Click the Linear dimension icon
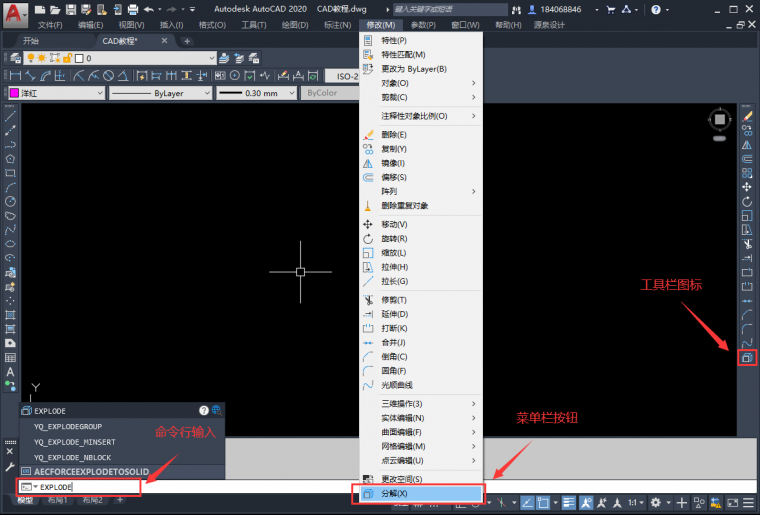760x515 pixels. click(16, 76)
